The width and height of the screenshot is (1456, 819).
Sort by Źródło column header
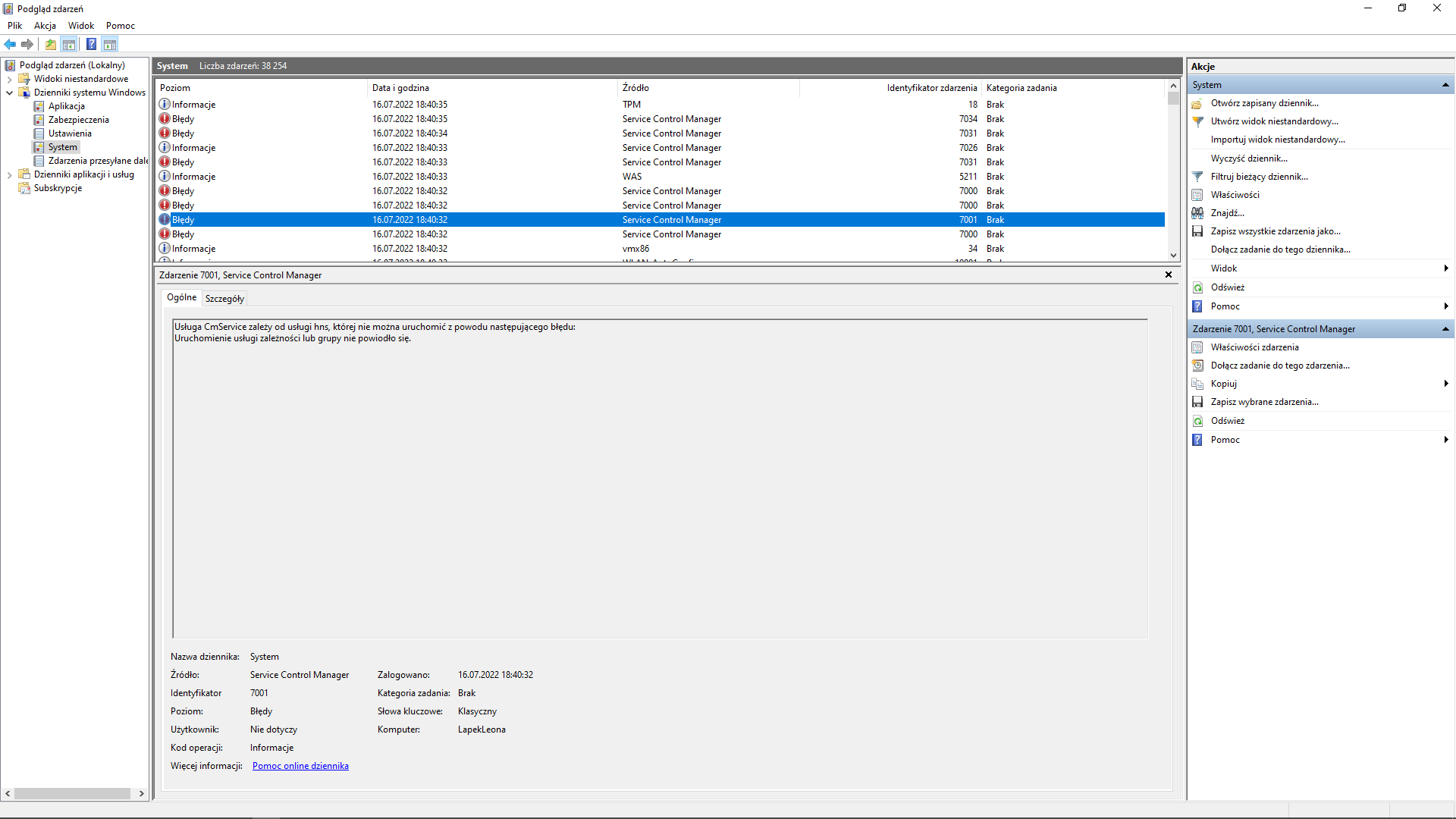click(708, 88)
